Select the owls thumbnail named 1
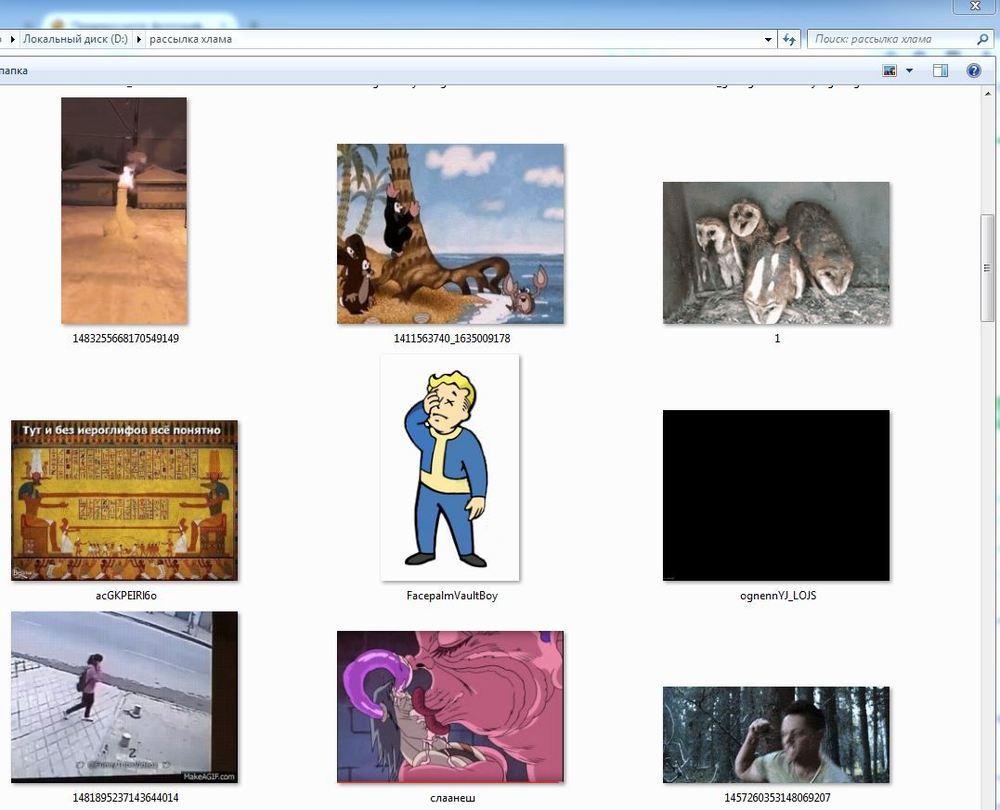Screen dimensions: 1000x810 point(776,253)
